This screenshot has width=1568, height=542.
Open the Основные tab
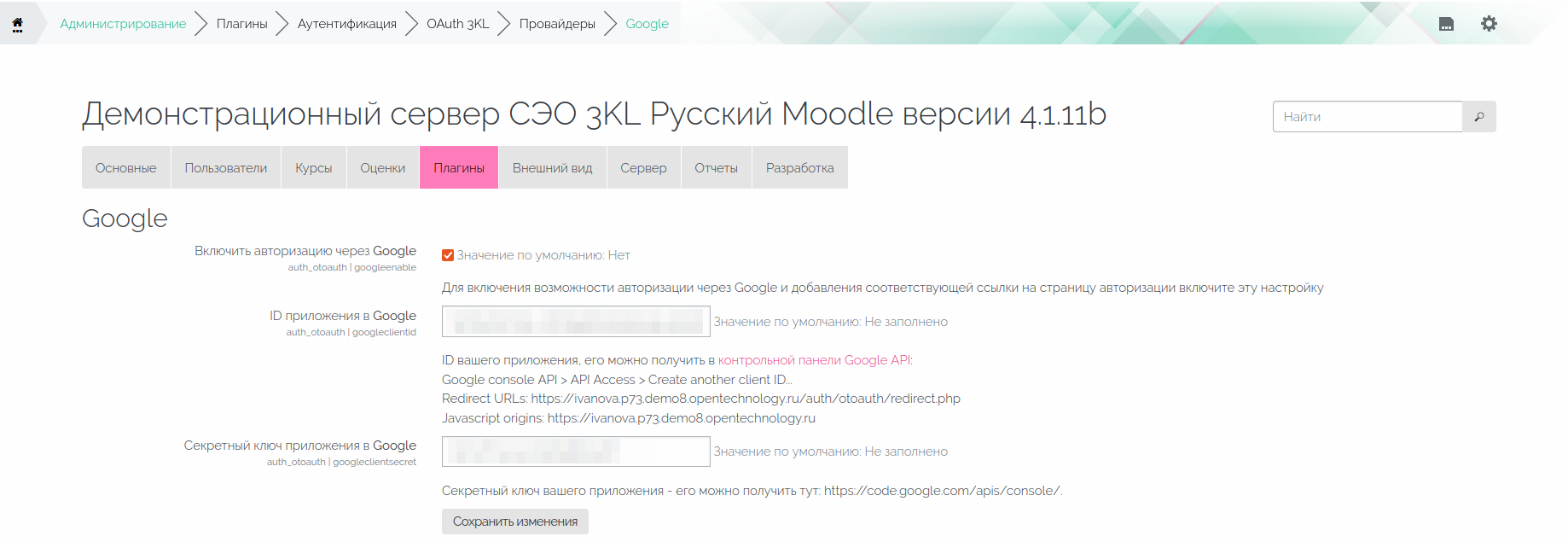click(126, 167)
